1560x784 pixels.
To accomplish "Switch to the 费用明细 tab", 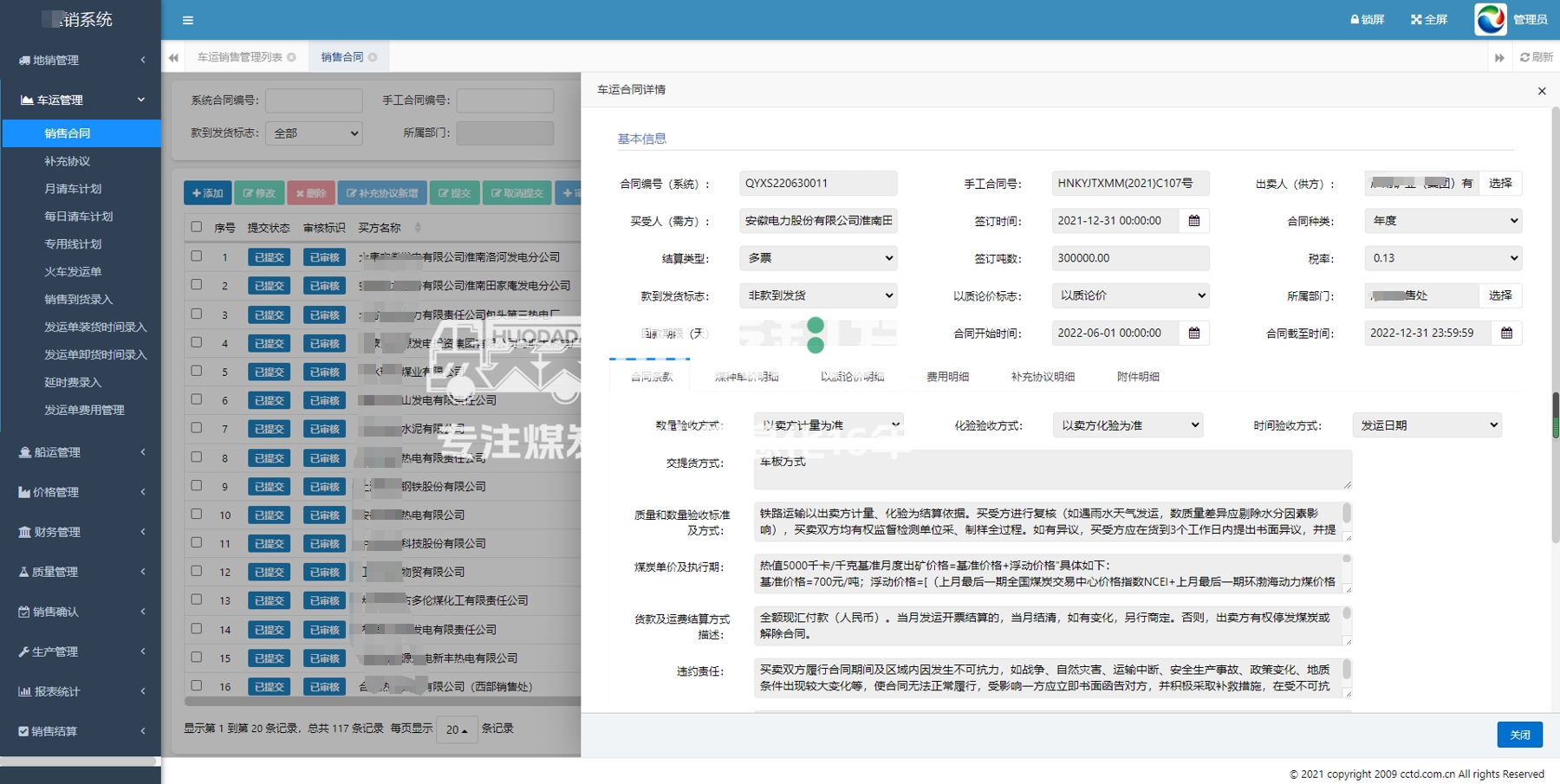I will click(947, 377).
